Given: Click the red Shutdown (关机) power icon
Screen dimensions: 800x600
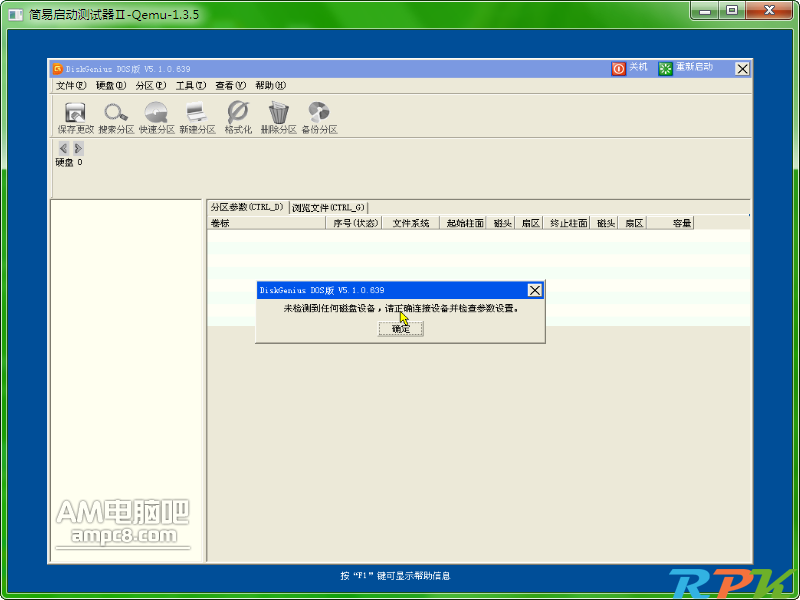Looking at the screenshot, I should click(618, 68).
